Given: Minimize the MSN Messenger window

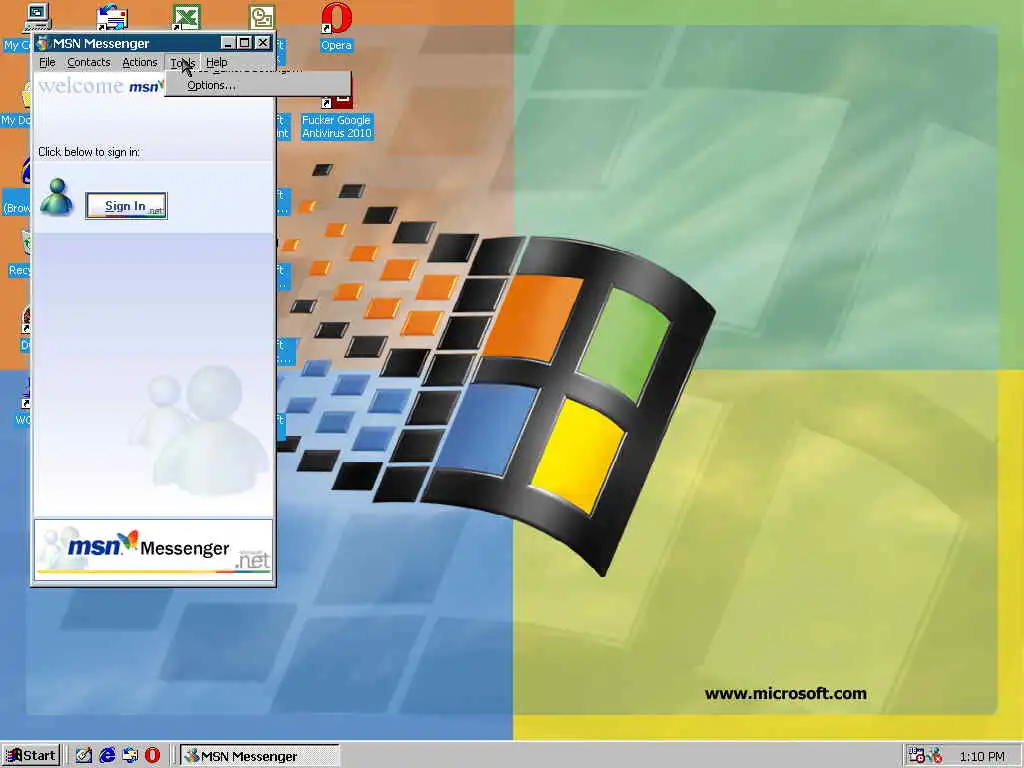Looking at the screenshot, I should pyautogui.click(x=227, y=43).
